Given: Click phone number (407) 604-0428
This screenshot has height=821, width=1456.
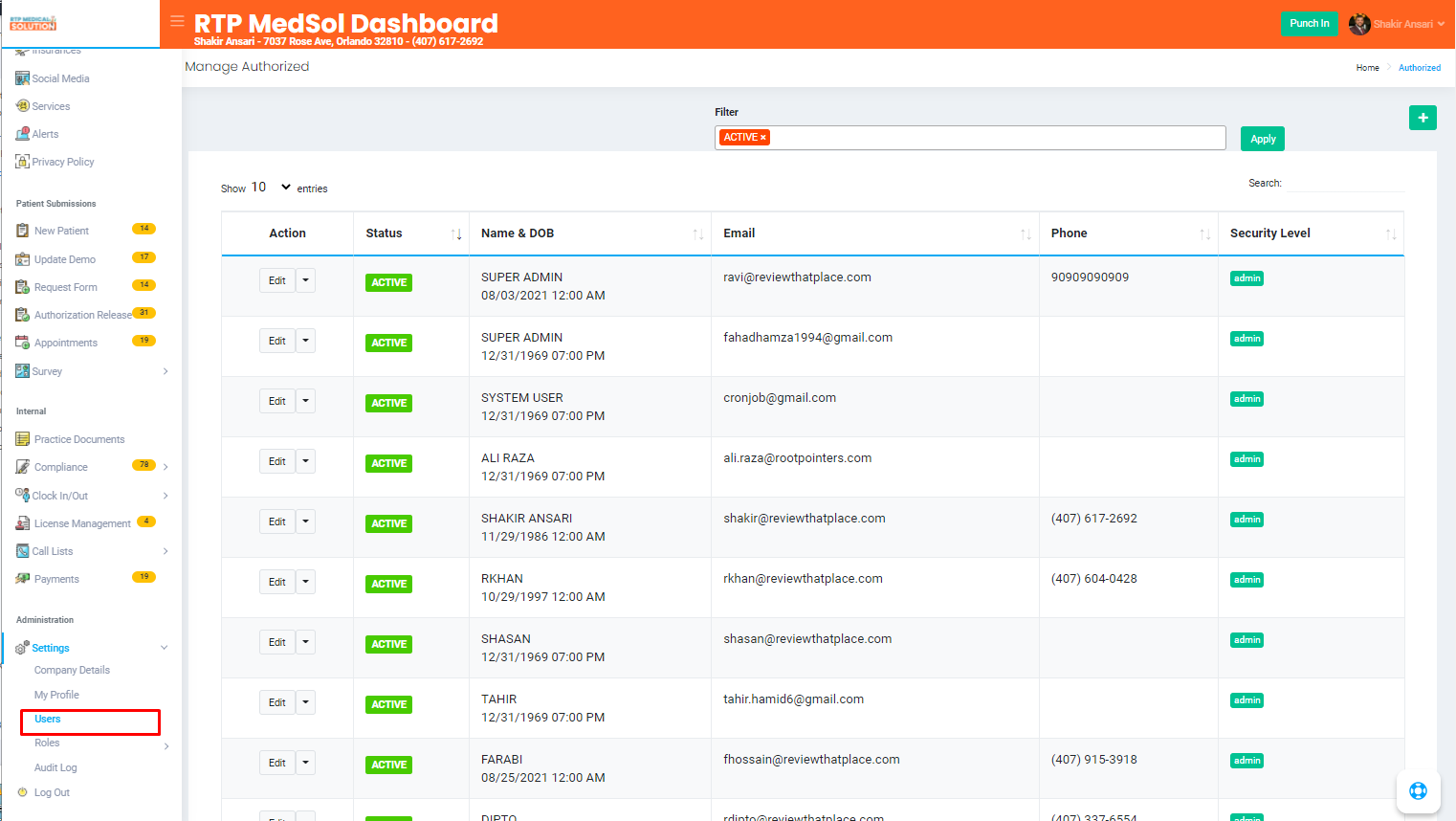Looking at the screenshot, I should coord(1094,579).
